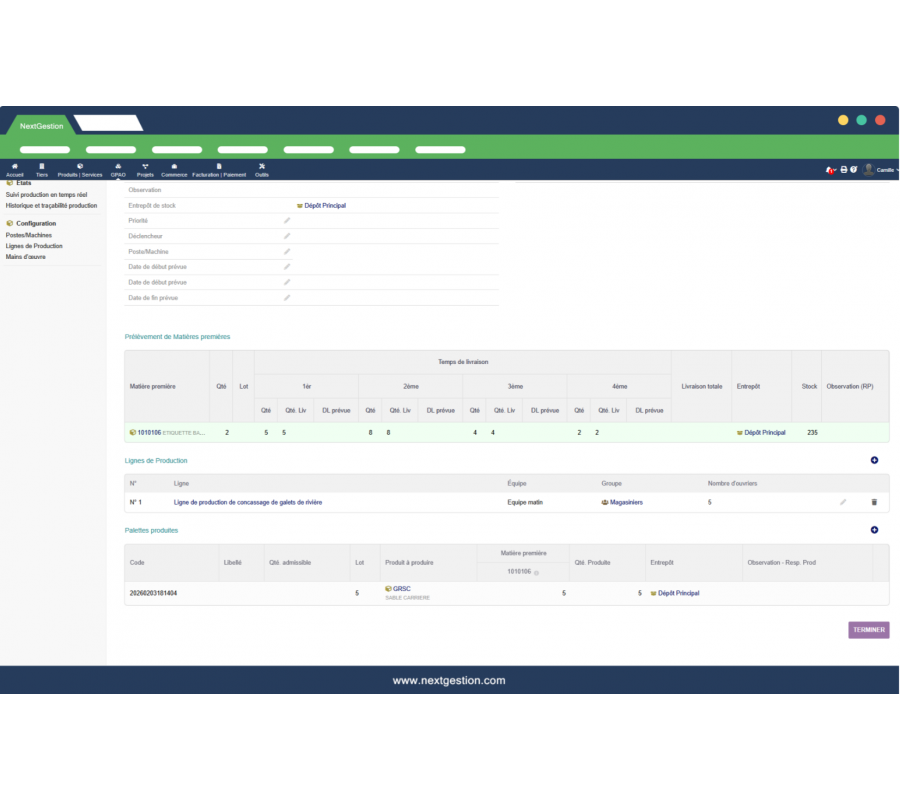Open material link 1010106

149,433
